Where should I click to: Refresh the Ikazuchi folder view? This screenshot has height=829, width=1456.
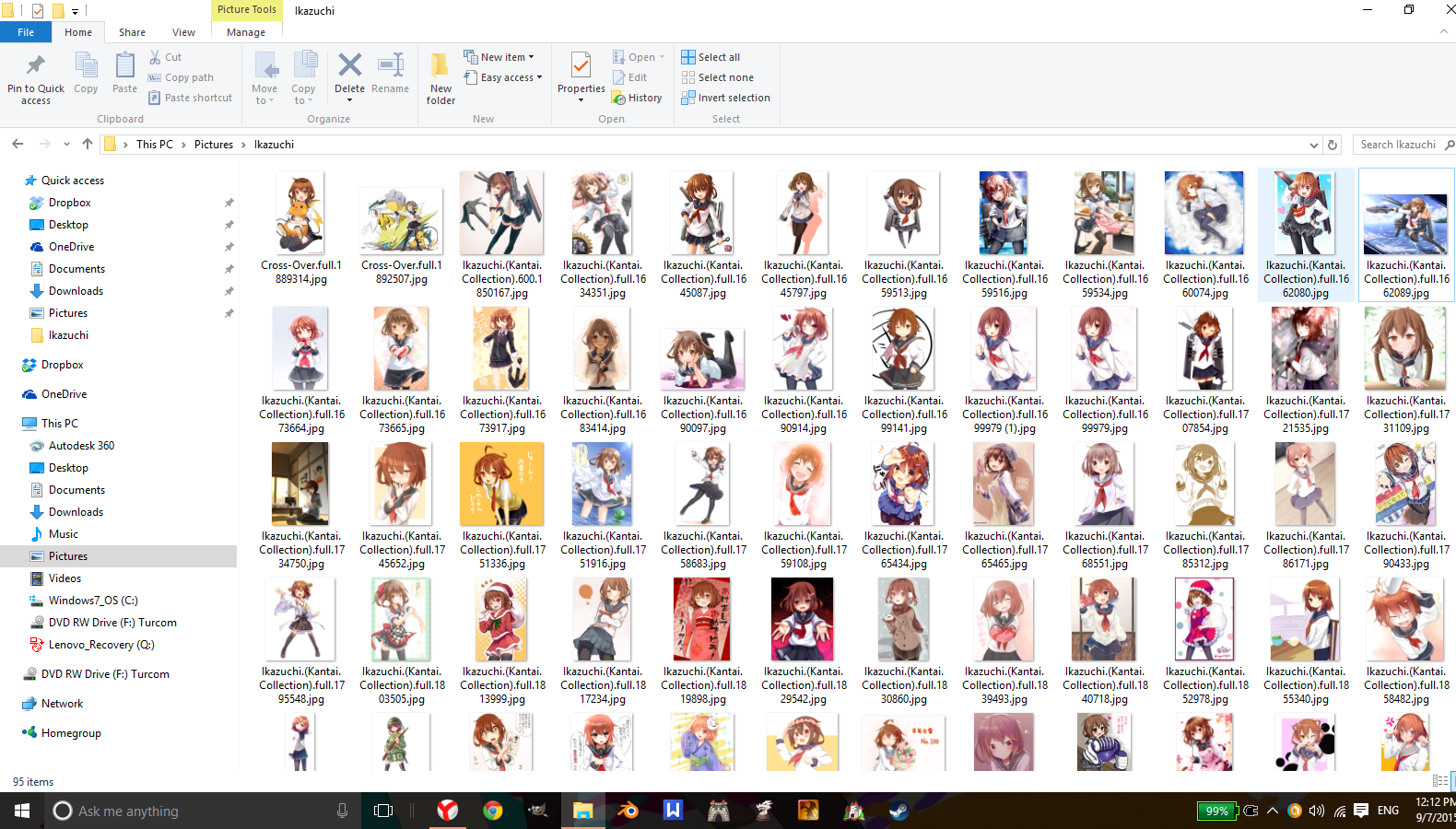click(x=1332, y=145)
